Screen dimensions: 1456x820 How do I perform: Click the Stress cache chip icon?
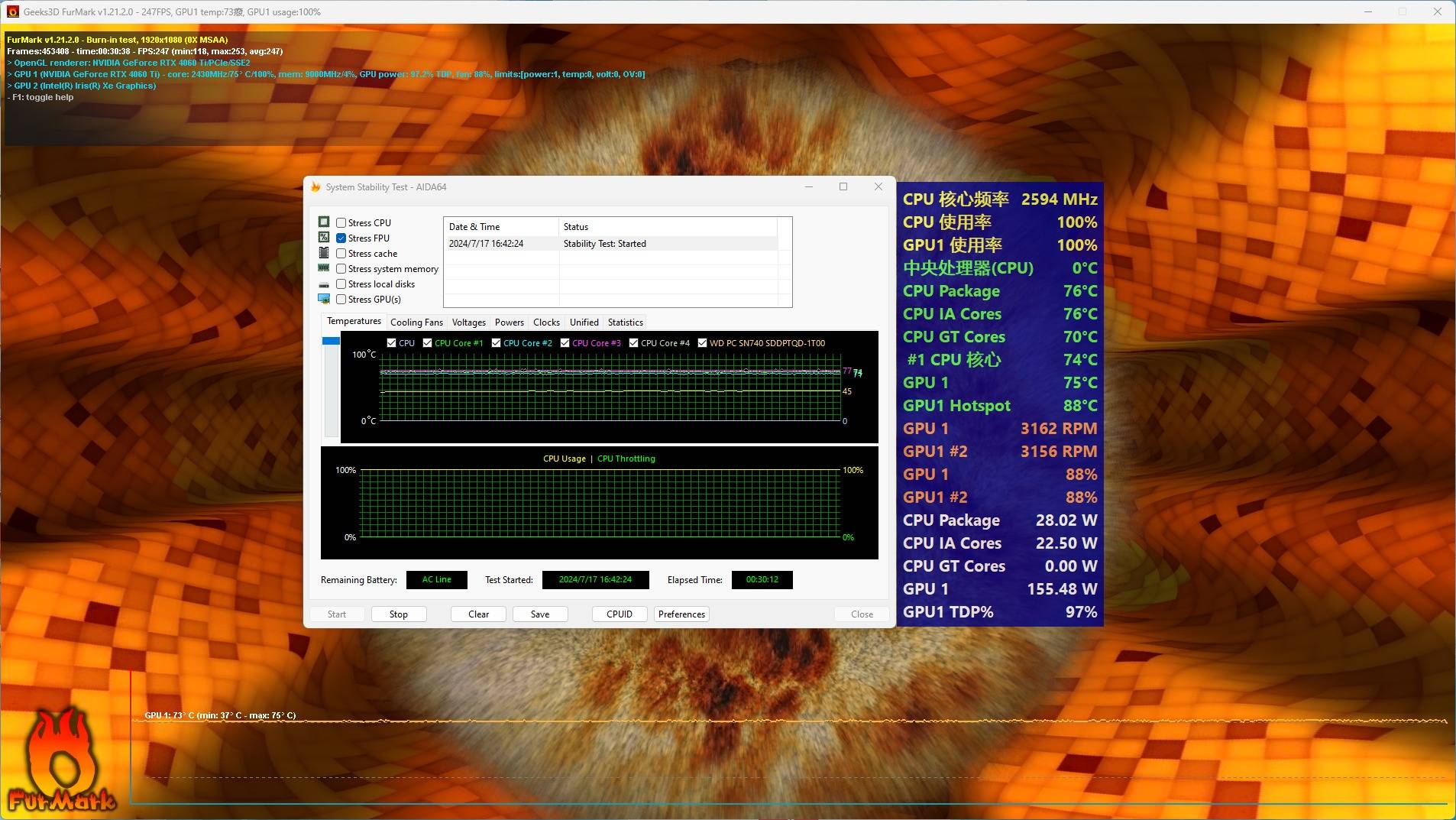(x=324, y=253)
